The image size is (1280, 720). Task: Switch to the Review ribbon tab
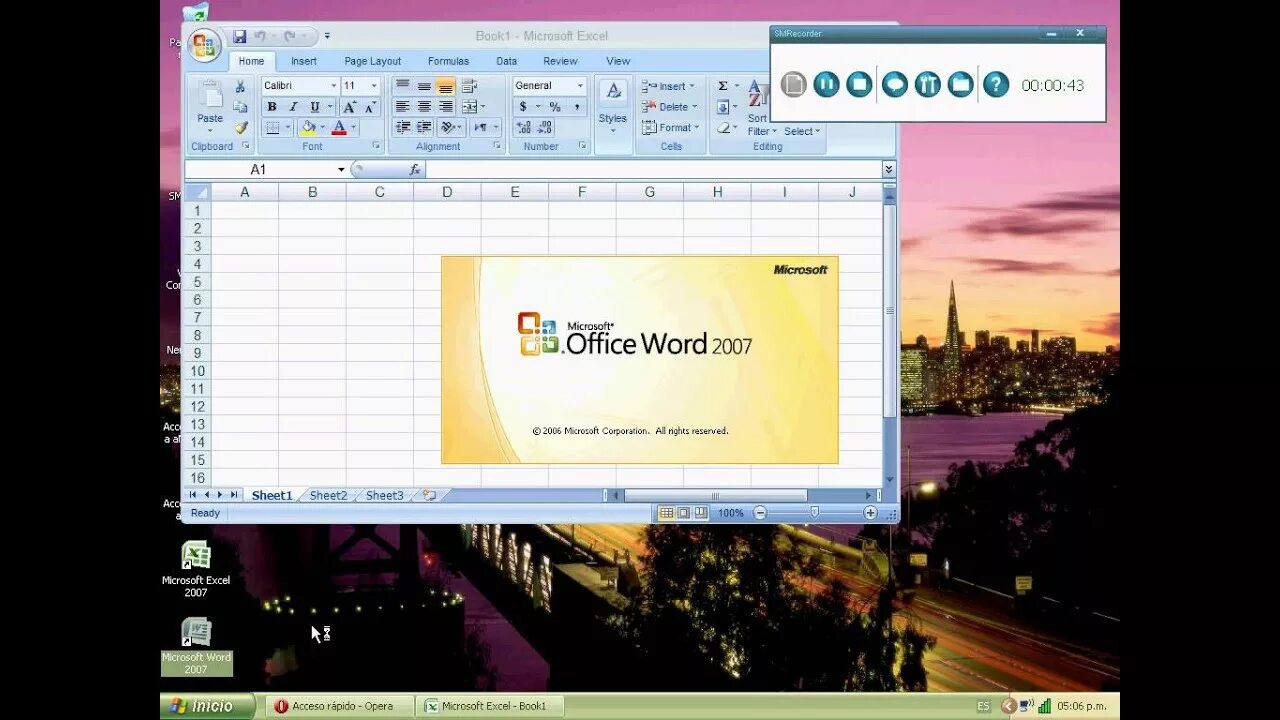pos(560,61)
